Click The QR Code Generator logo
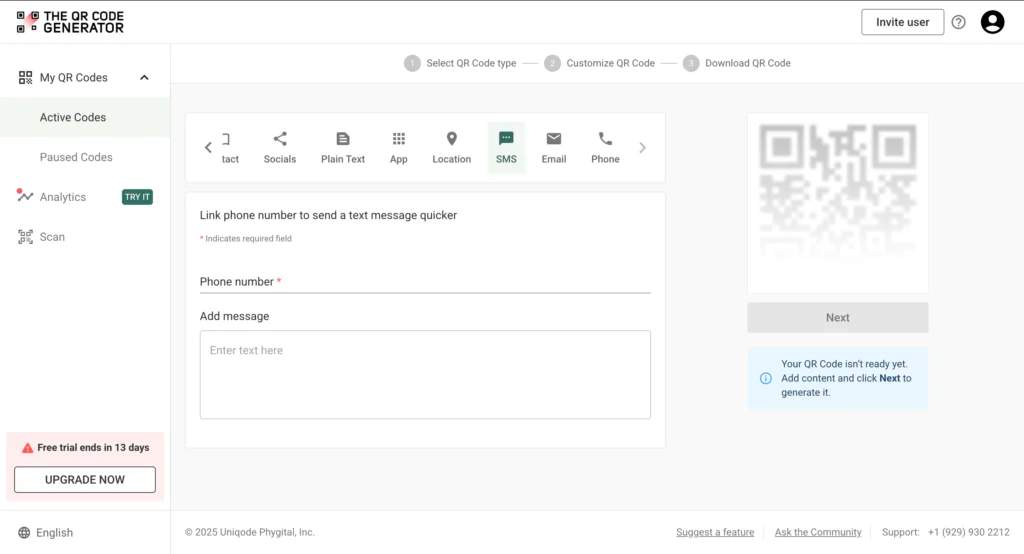 click(x=70, y=22)
